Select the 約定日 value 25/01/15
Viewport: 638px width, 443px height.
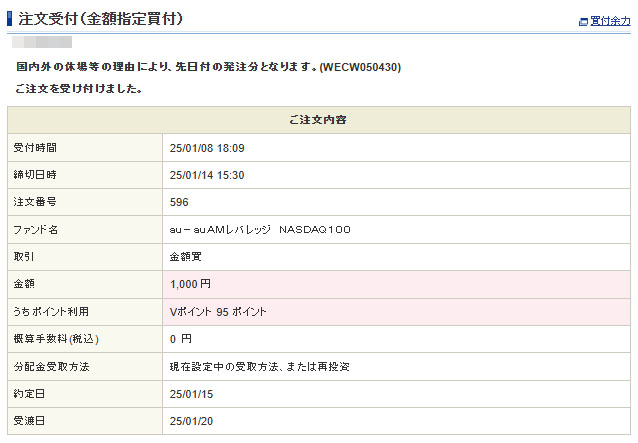pyautogui.click(x=192, y=394)
